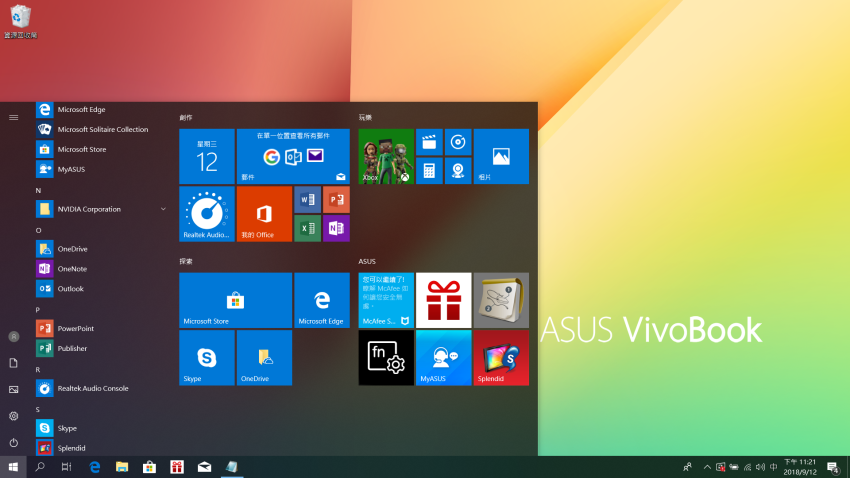Open MyASUS from app list
The width and height of the screenshot is (850, 478).
click(101, 169)
